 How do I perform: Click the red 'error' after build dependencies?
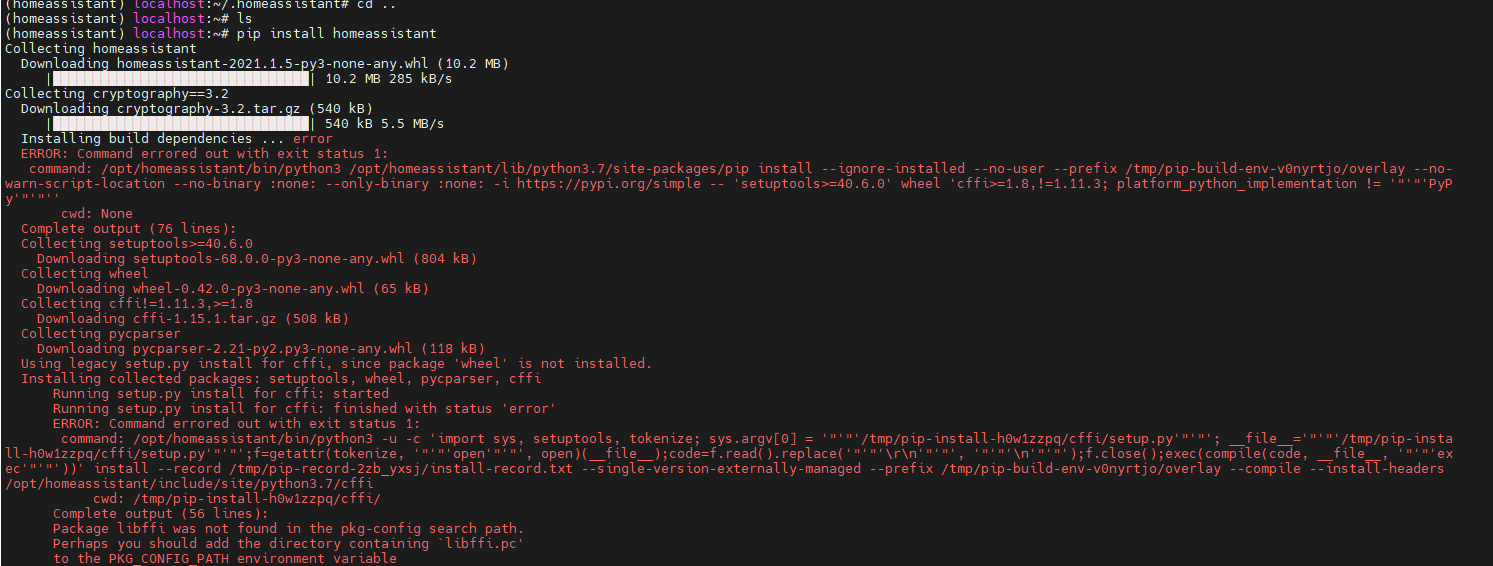coord(312,139)
